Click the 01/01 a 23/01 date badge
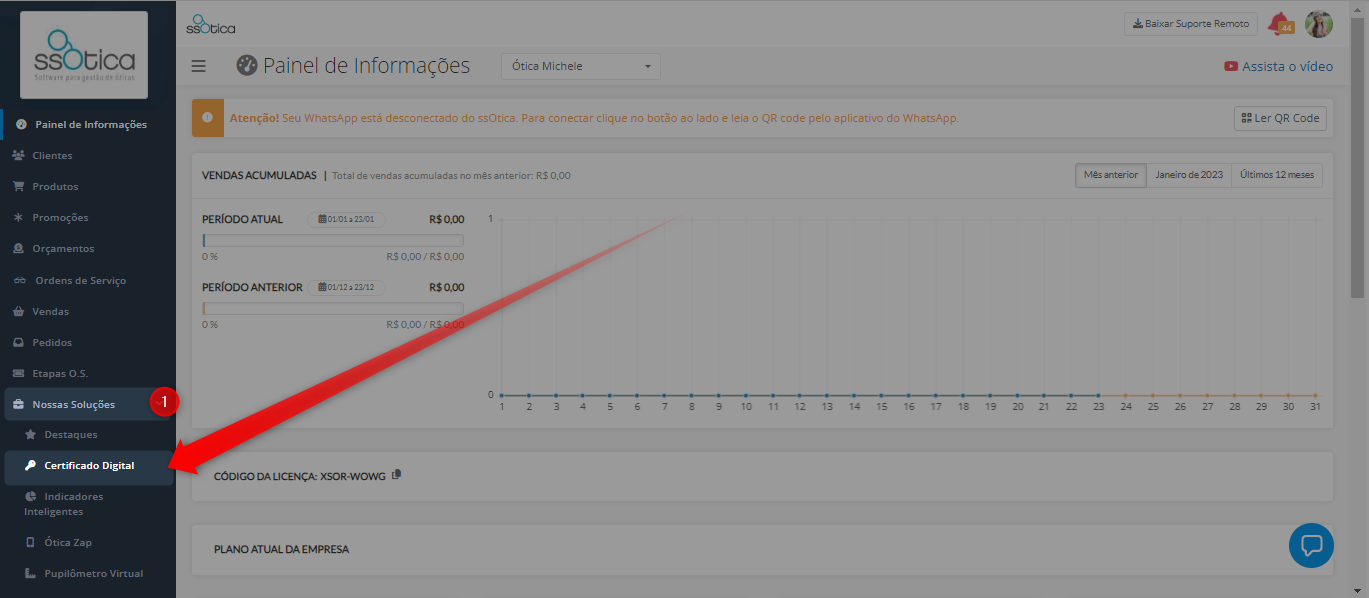Screen dimensions: 1369x598 pos(346,219)
